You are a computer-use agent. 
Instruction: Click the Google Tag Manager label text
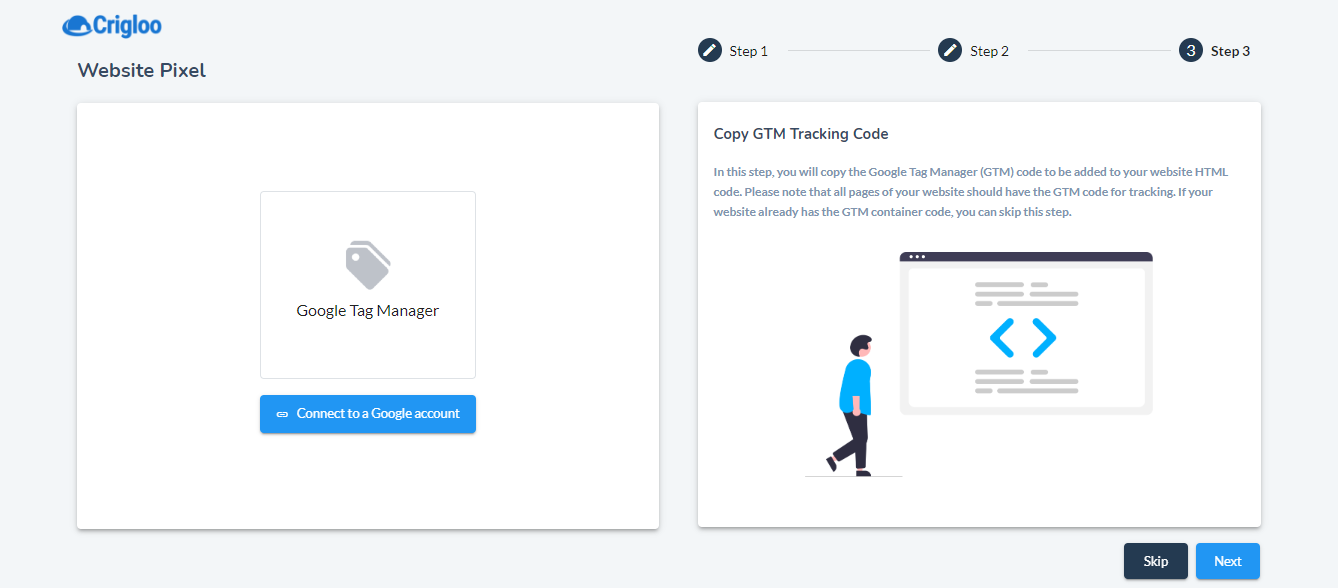point(368,311)
